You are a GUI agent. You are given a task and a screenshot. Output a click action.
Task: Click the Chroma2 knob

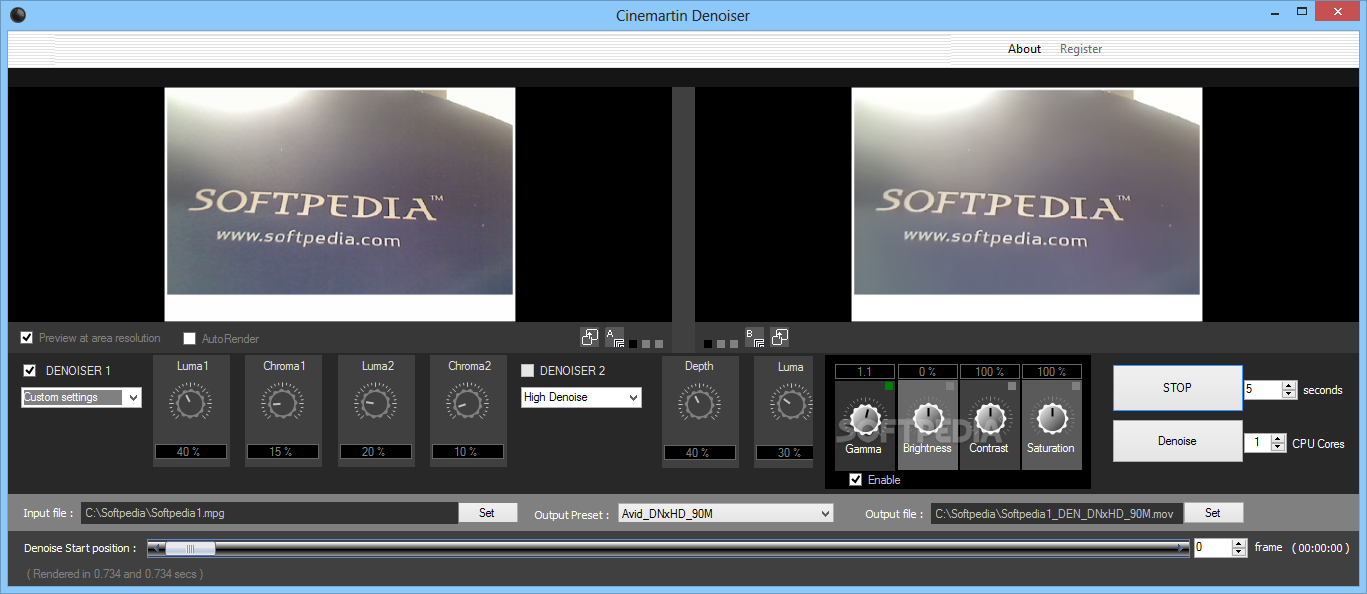(x=468, y=404)
